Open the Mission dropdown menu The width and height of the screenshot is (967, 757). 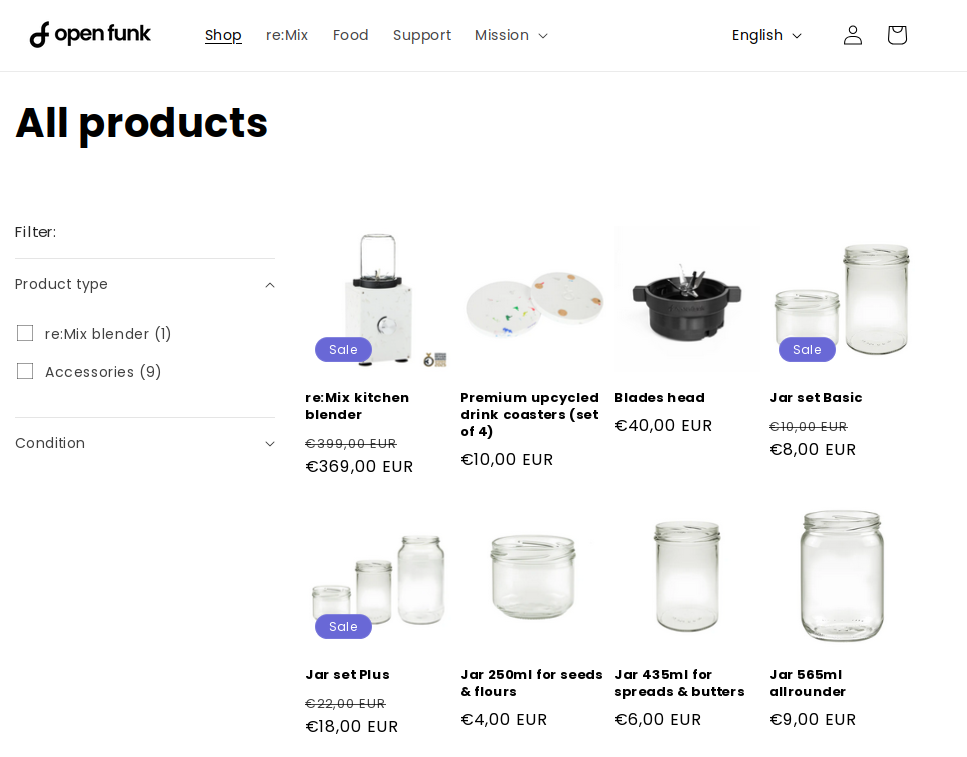pos(511,35)
